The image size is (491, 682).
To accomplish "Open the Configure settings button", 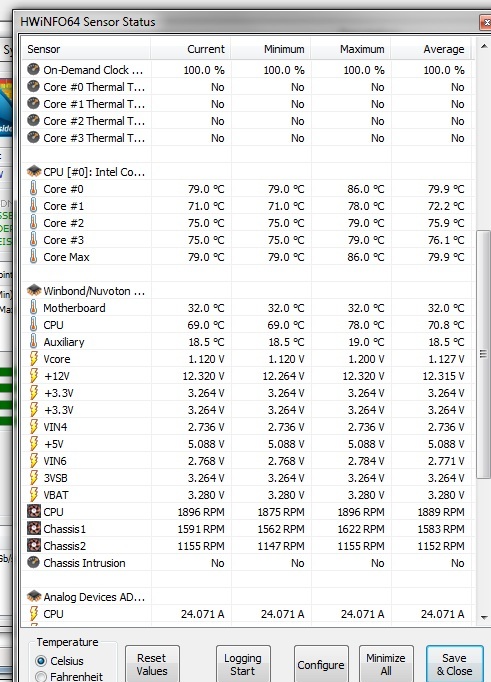I will pos(321,664).
